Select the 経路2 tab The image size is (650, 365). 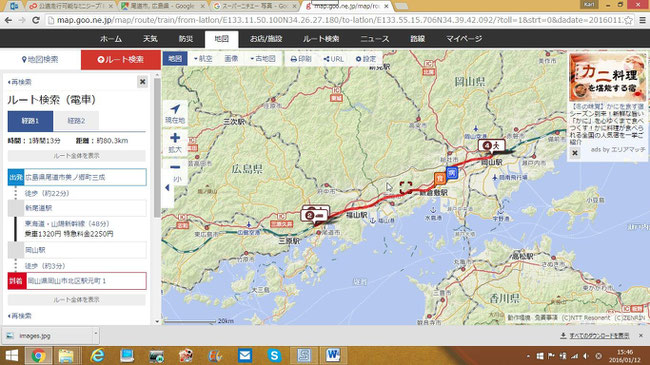click(76, 121)
